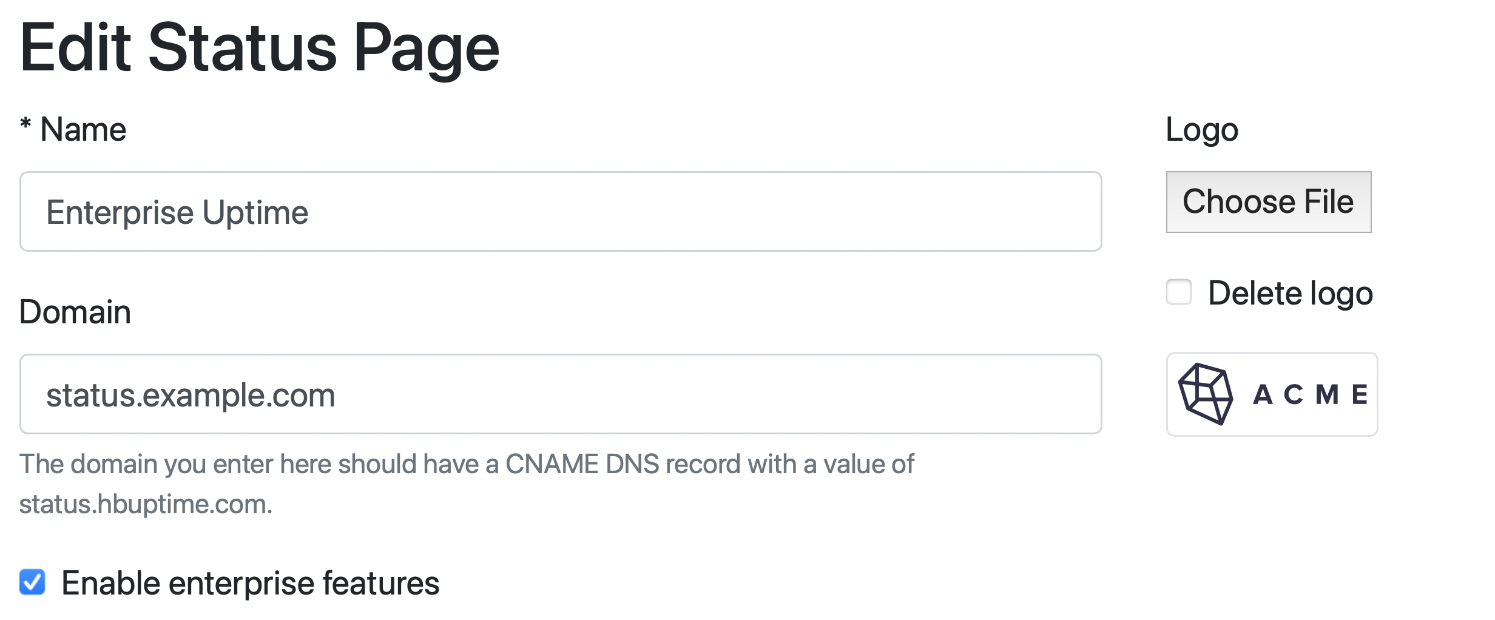This screenshot has width=1495, height=620.
Task: Click the Choose File button
Action: click(1268, 202)
